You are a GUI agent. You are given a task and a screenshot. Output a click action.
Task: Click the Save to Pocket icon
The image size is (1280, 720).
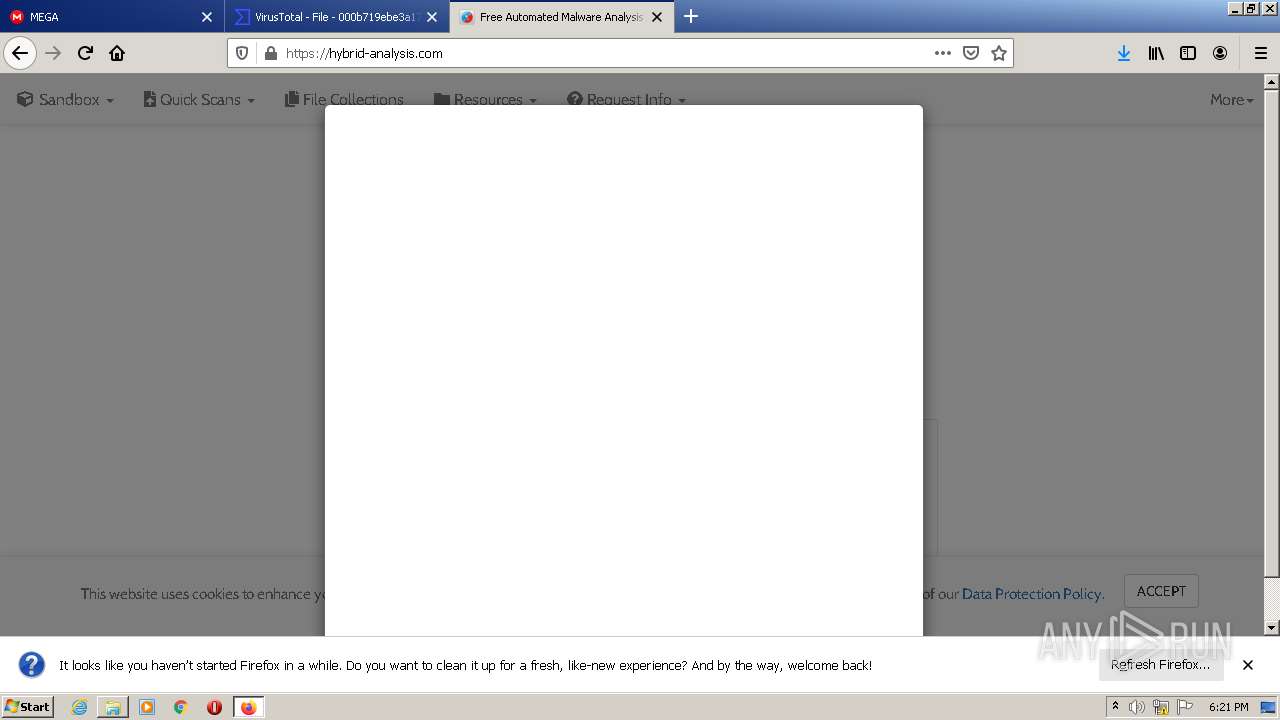pyautogui.click(x=970, y=53)
